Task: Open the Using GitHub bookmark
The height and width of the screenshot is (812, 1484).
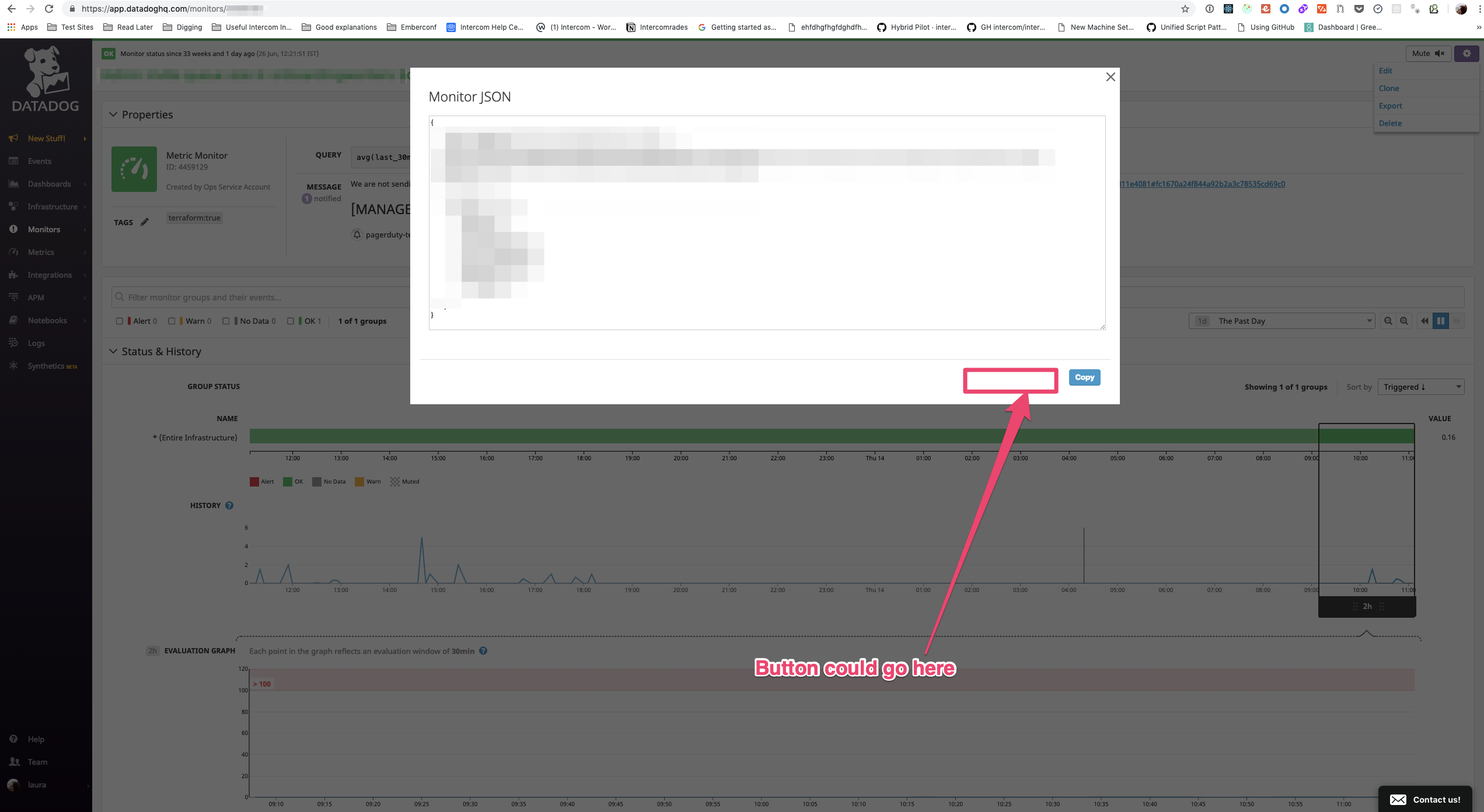Action: tap(1265, 27)
